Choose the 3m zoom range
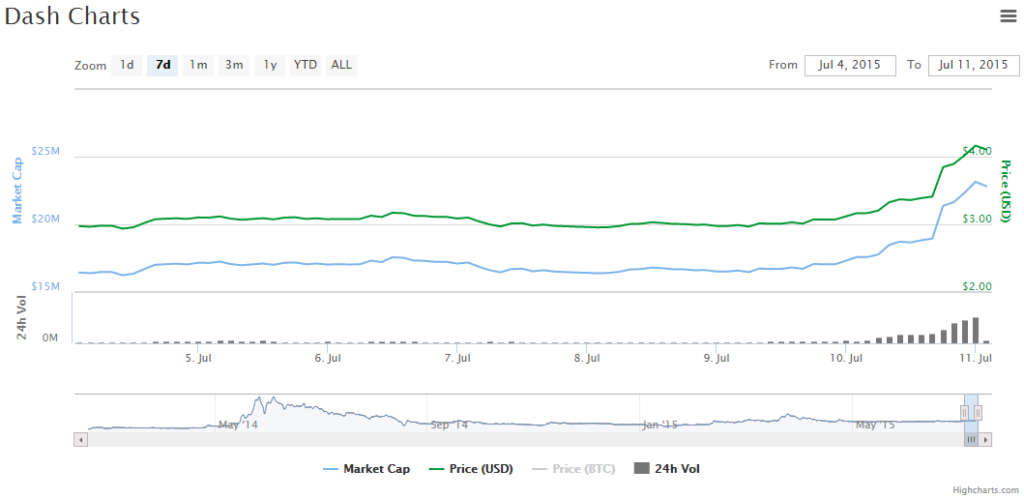This screenshot has height=499, width=1024. point(234,65)
